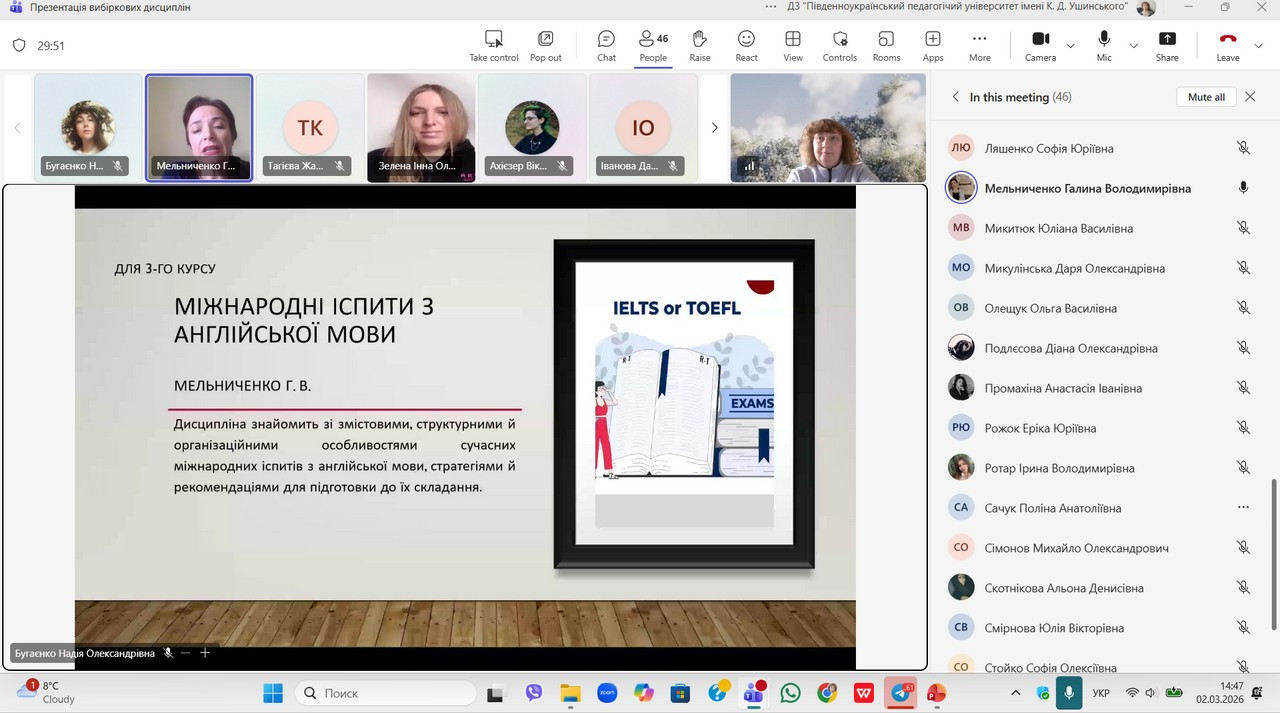This screenshot has height=713, width=1280.
Task: Expand Camera options dropdown arrow
Action: pyautogui.click(x=1071, y=46)
